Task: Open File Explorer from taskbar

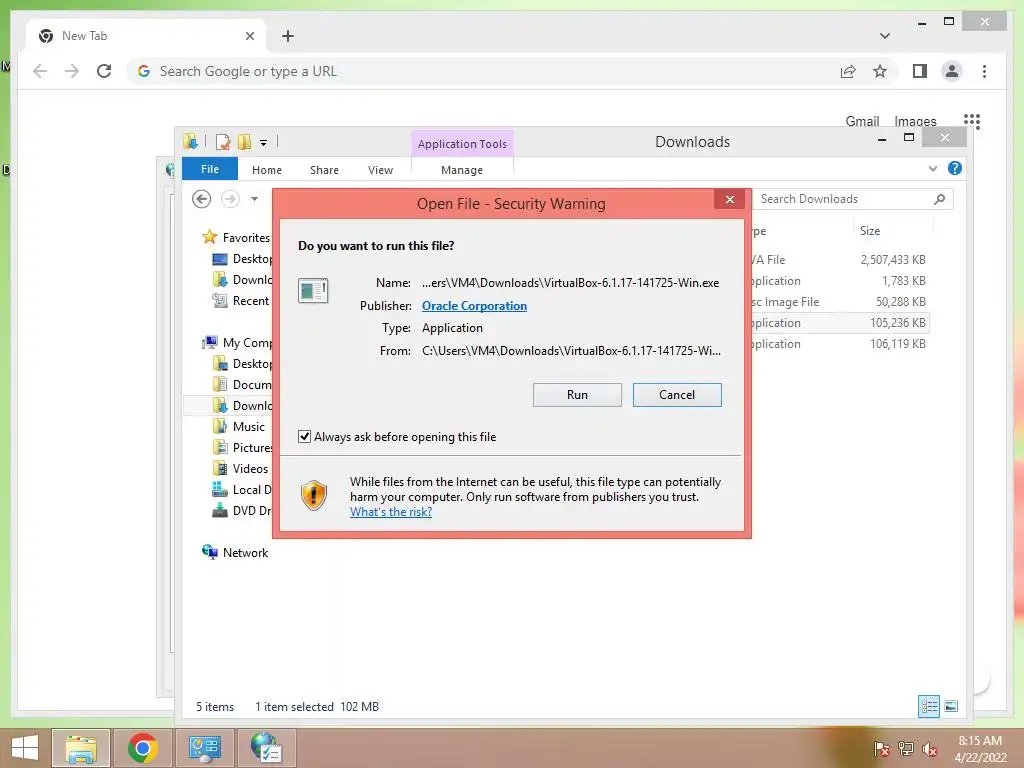Action: coord(80,748)
